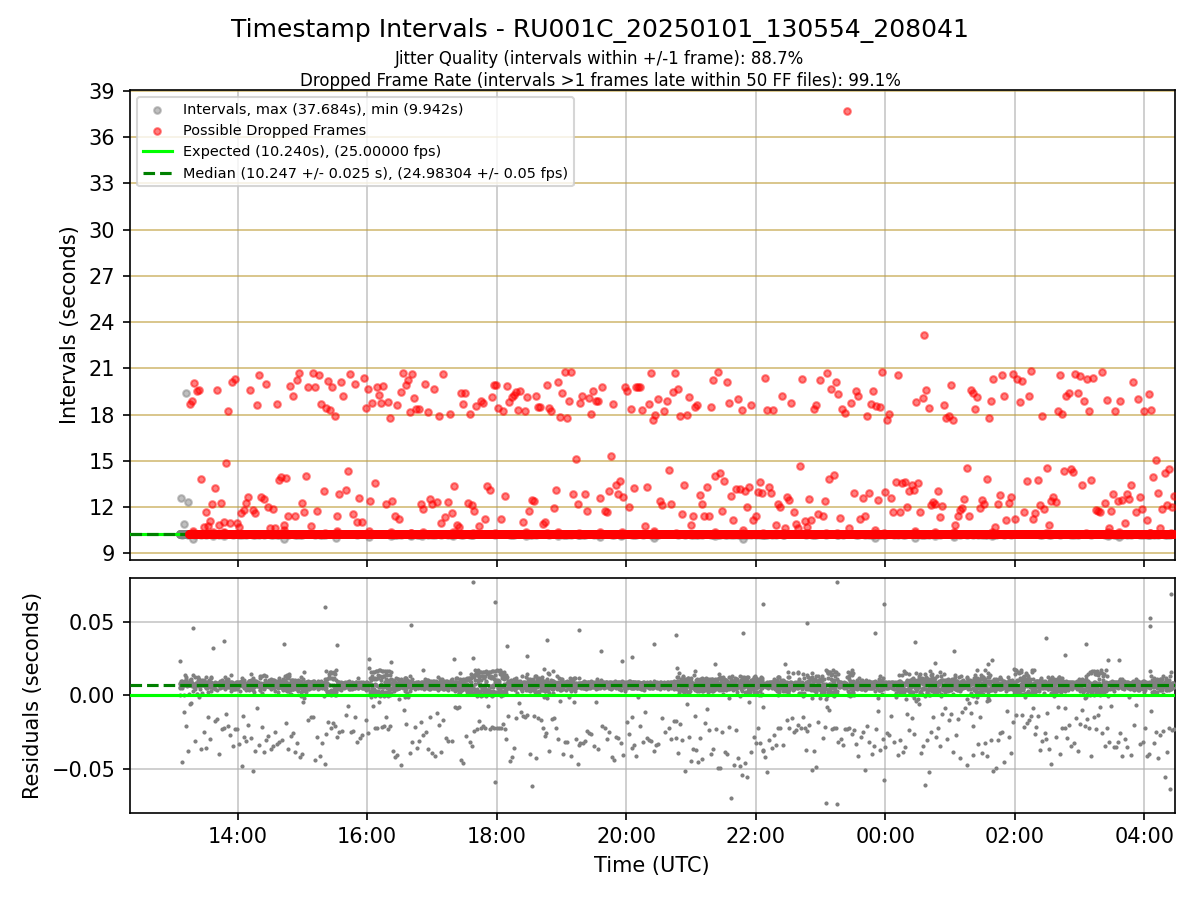
Task: Click the 33 y-axis tick label
Action: pyautogui.click(x=101, y=183)
